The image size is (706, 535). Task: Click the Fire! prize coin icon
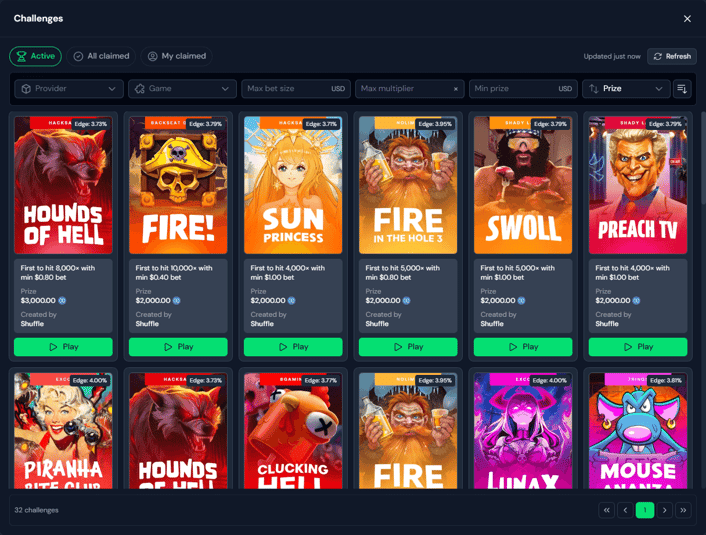pos(176,300)
